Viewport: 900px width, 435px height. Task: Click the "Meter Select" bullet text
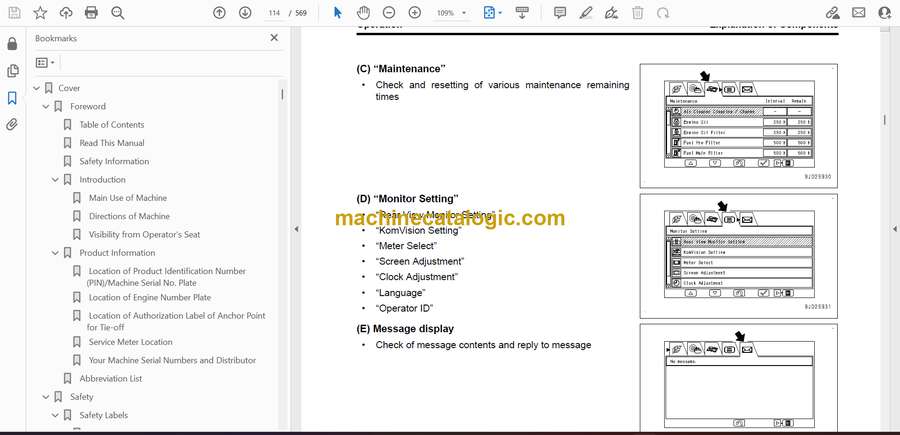406,246
